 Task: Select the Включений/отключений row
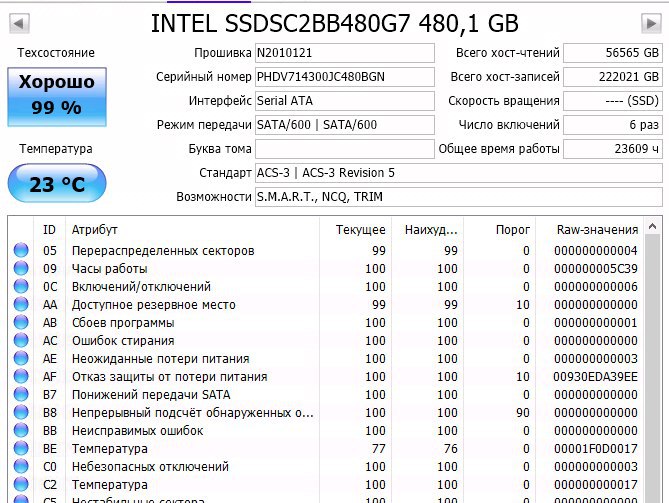pos(326,286)
